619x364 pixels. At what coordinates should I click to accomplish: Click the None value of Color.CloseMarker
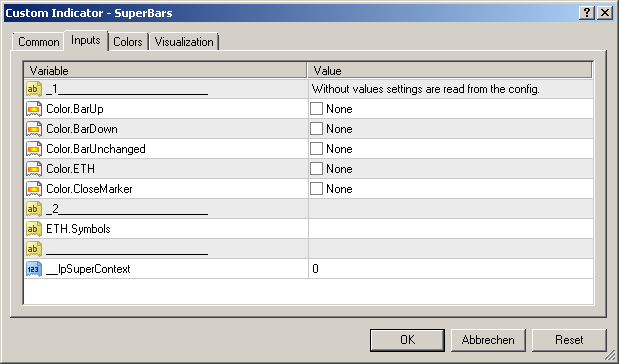click(x=340, y=189)
